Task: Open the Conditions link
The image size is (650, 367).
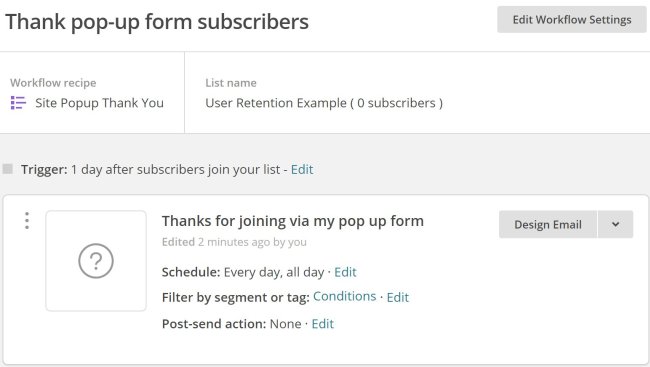Action: [344, 296]
